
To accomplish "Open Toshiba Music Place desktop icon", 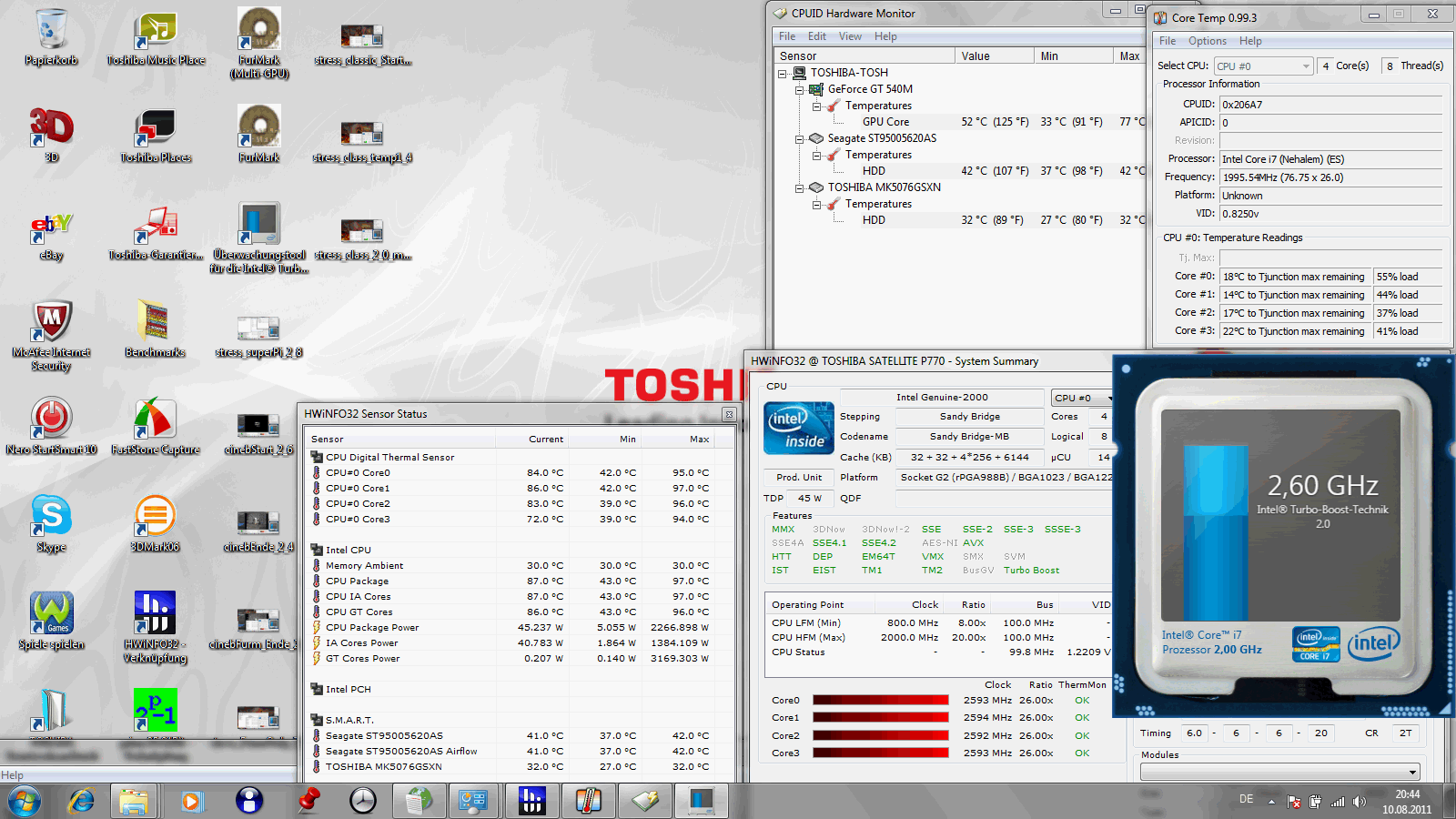I will point(156,37).
